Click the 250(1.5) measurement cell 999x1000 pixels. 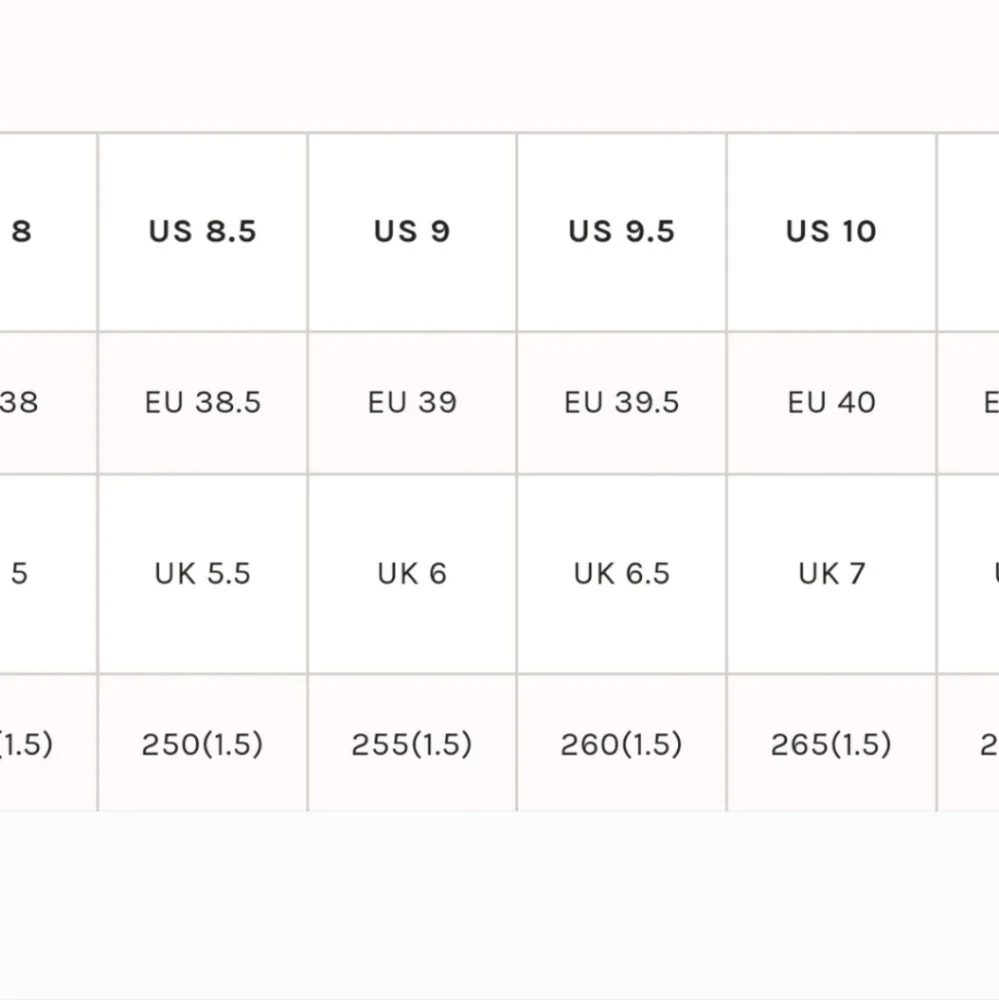click(203, 744)
